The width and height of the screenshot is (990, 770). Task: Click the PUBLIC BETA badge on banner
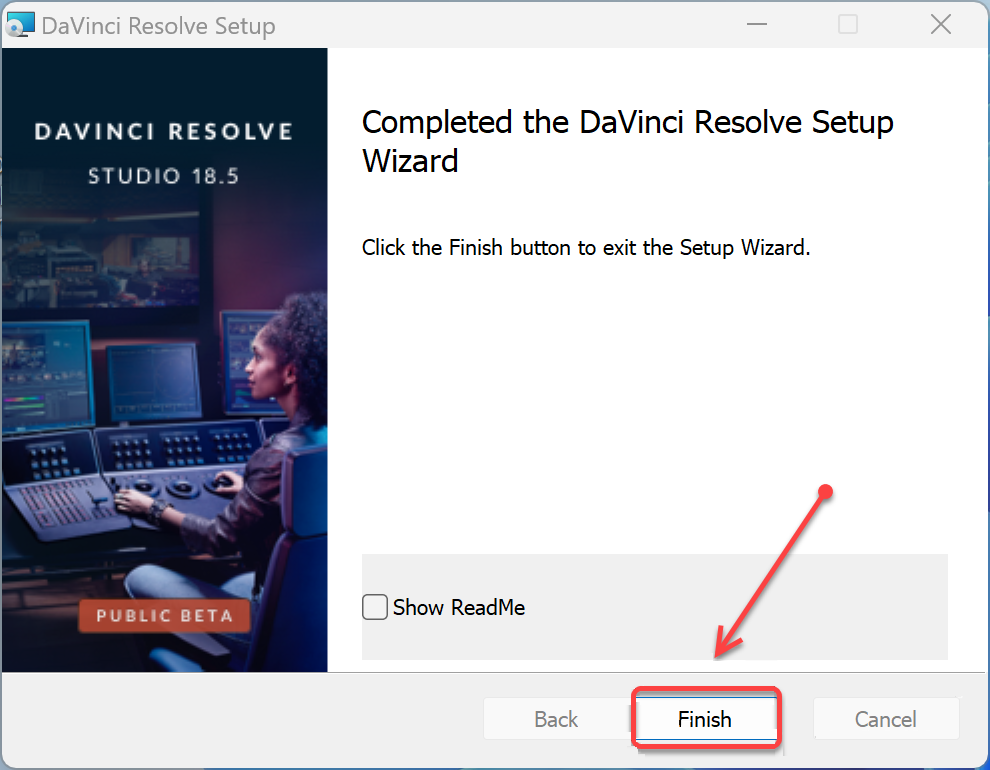pyautogui.click(x=164, y=615)
